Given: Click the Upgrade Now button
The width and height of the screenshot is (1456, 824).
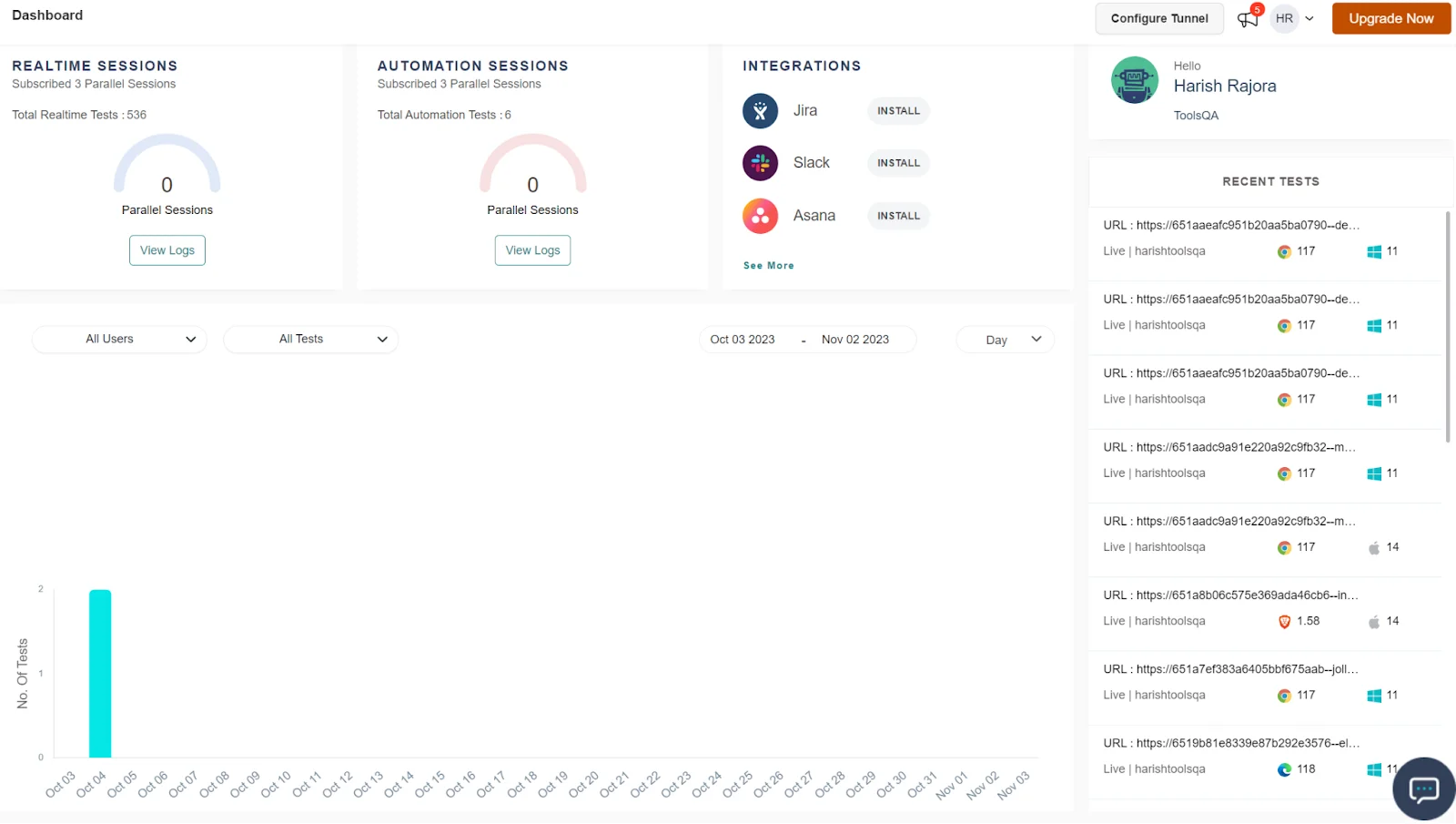Looking at the screenshot, I should 1390,18.
